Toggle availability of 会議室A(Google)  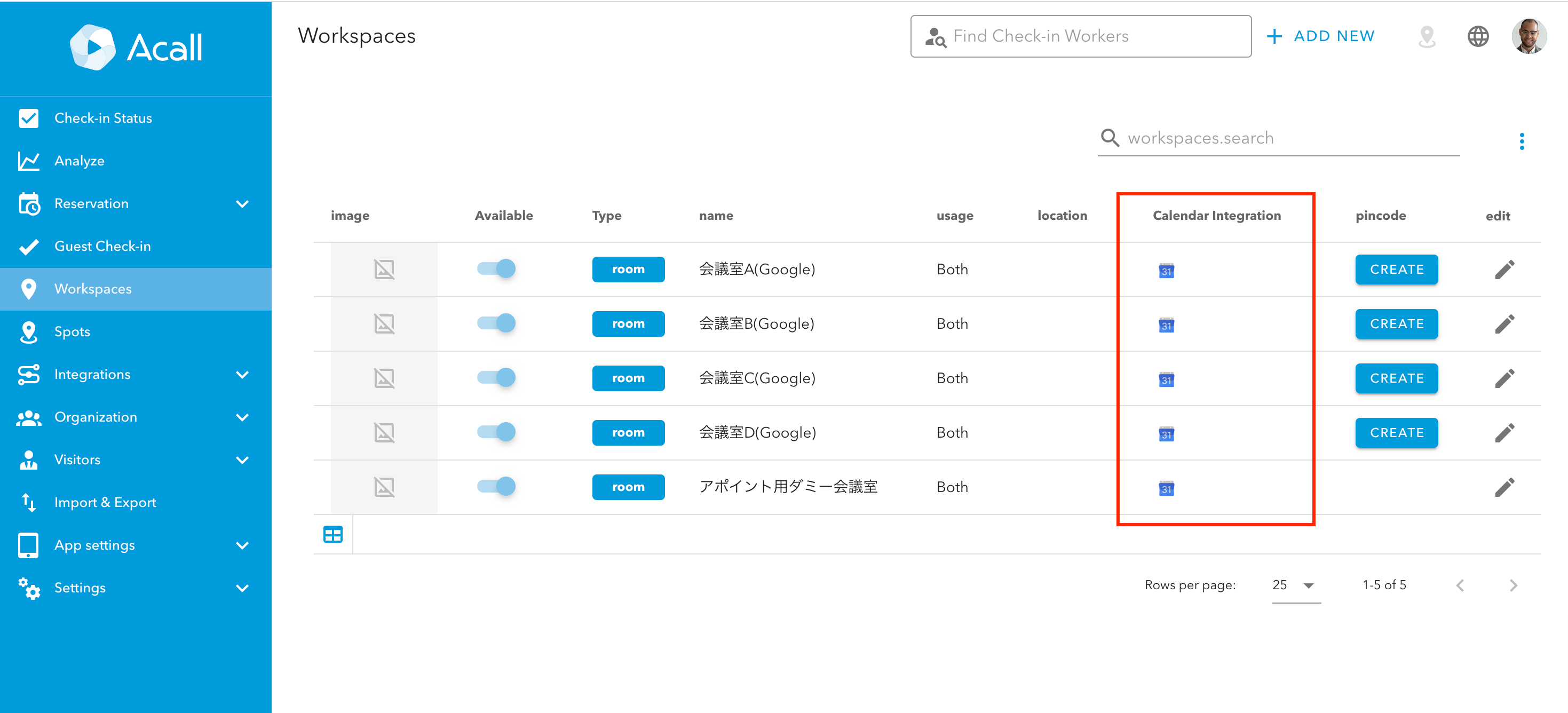496,268
